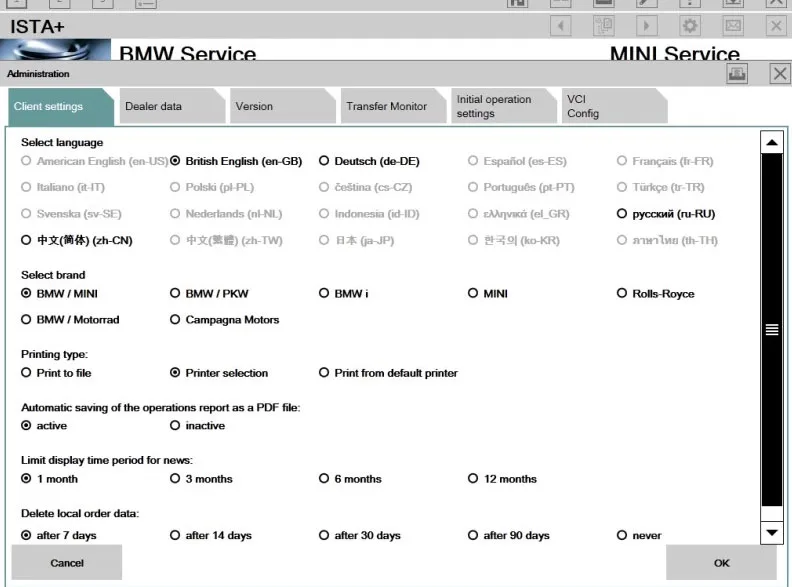Go to the Initial operation settings tab
This screenshot has width=792, height=587.
coord(504,106)
